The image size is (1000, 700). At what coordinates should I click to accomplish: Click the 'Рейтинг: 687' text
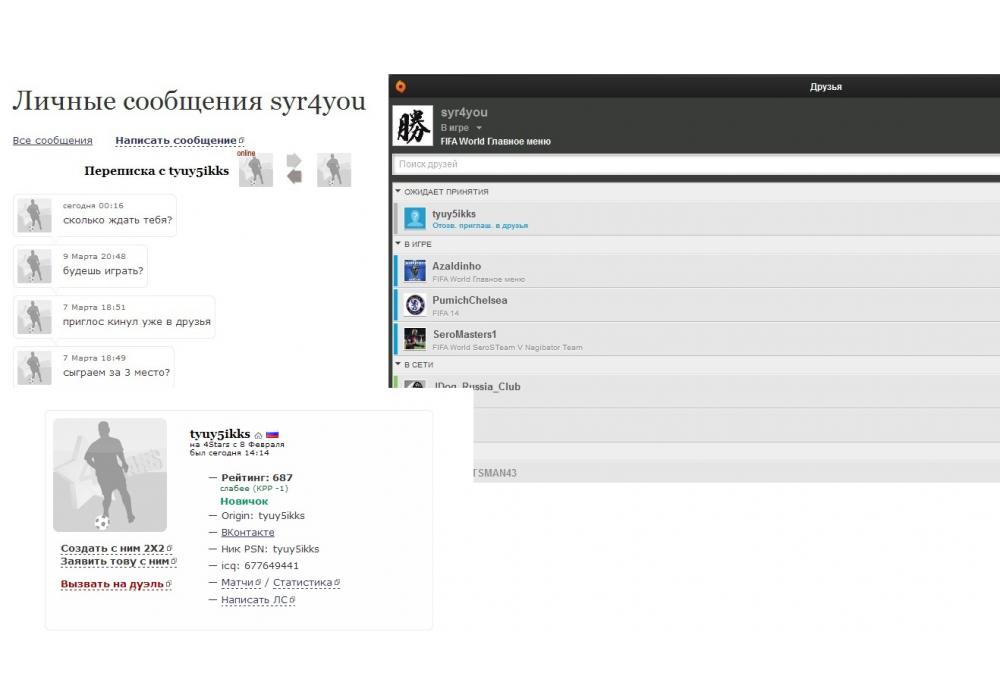click(x=257, y=478)
